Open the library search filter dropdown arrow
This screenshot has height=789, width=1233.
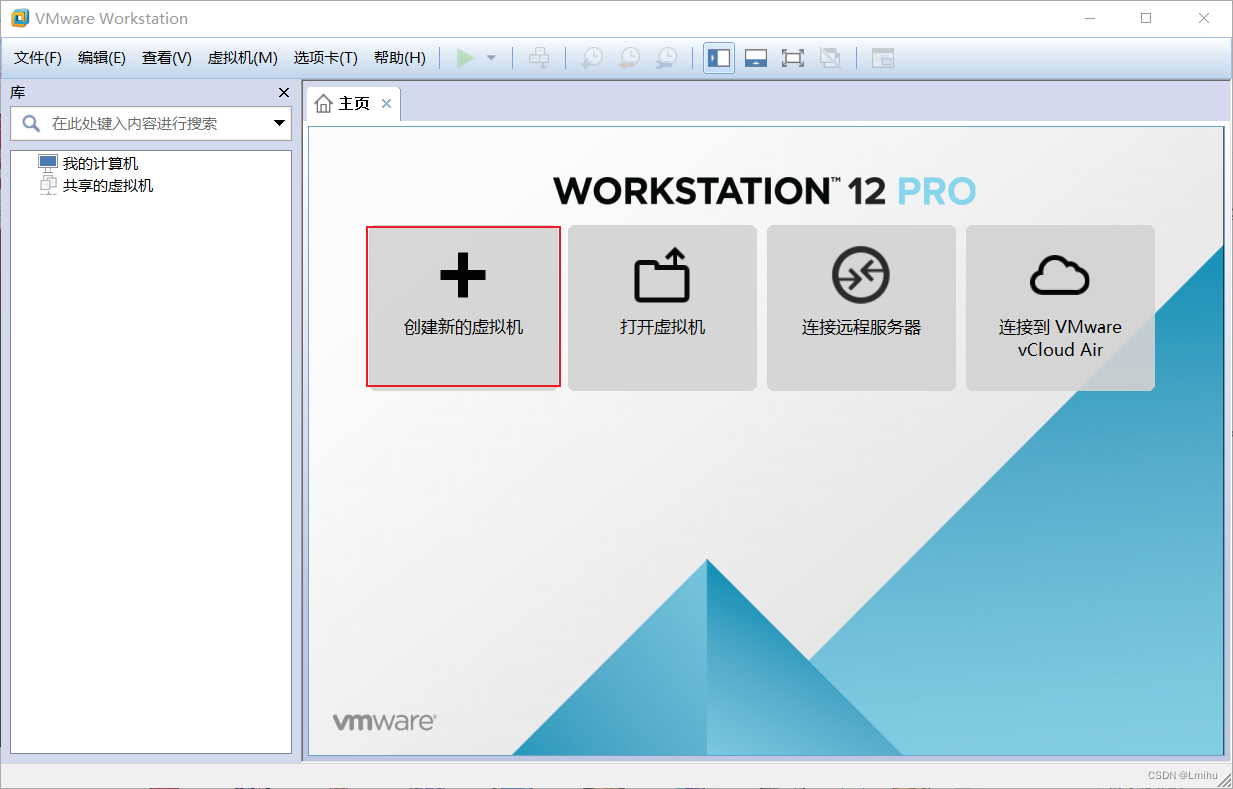(279, 124)
